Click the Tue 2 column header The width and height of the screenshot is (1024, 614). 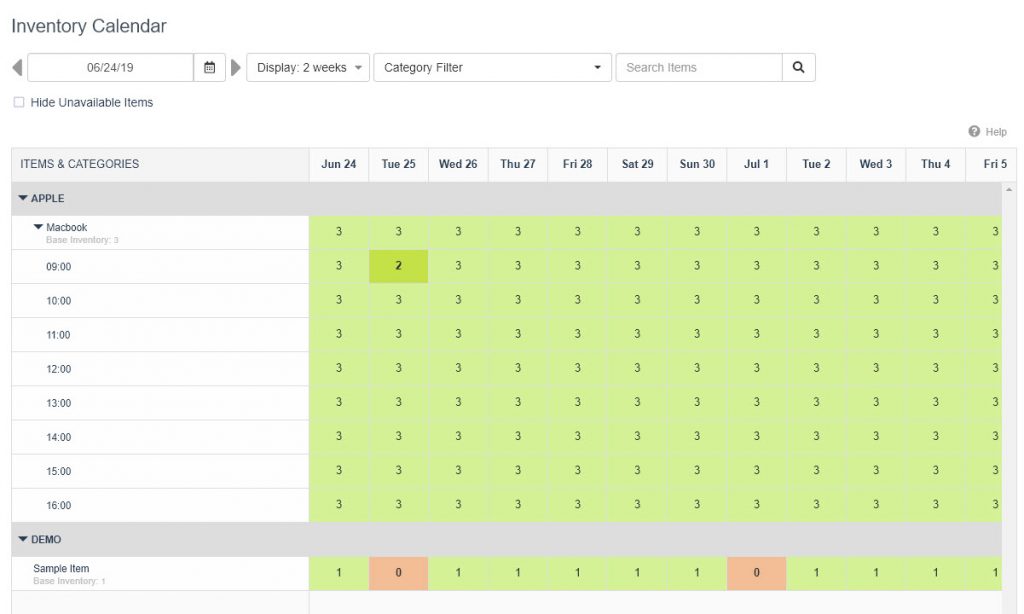816,164
